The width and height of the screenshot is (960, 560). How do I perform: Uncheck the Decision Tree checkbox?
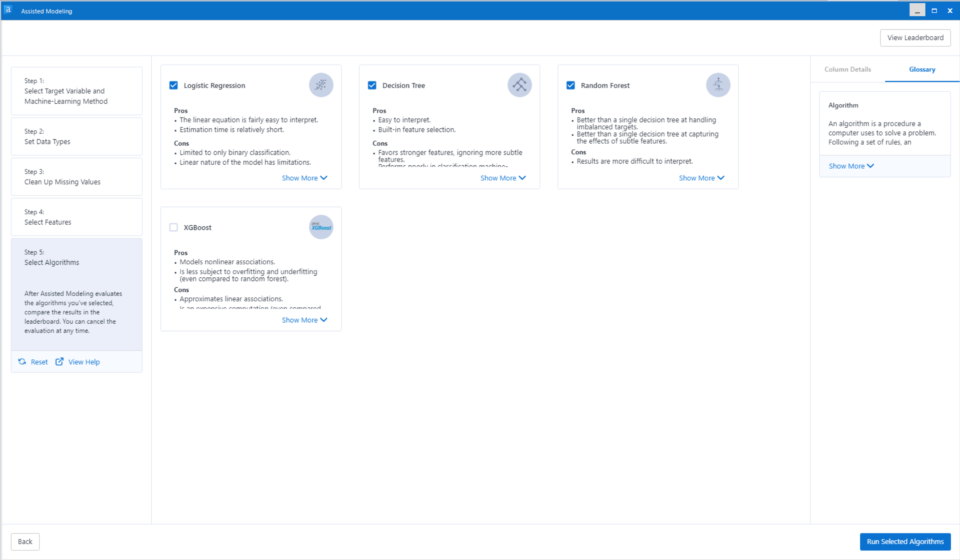pos(372,85)
